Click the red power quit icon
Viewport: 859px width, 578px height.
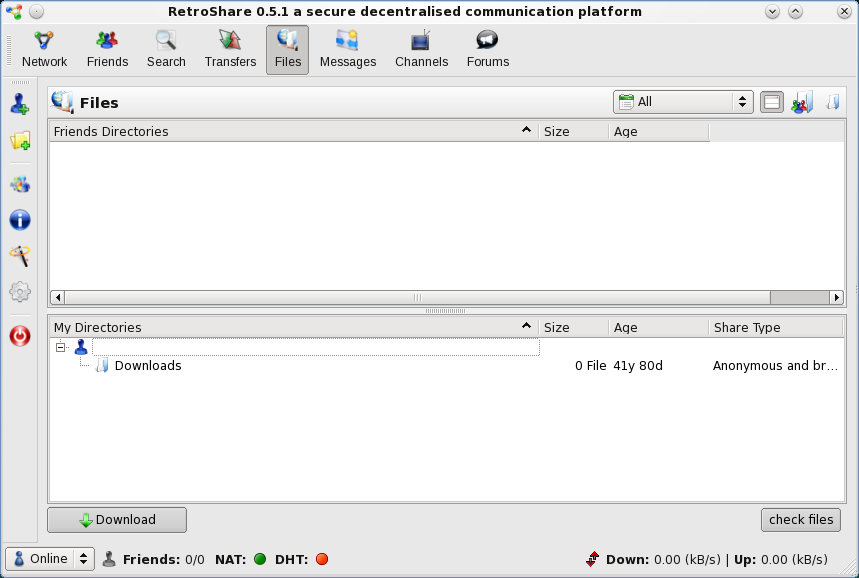(x=20, y=336)
